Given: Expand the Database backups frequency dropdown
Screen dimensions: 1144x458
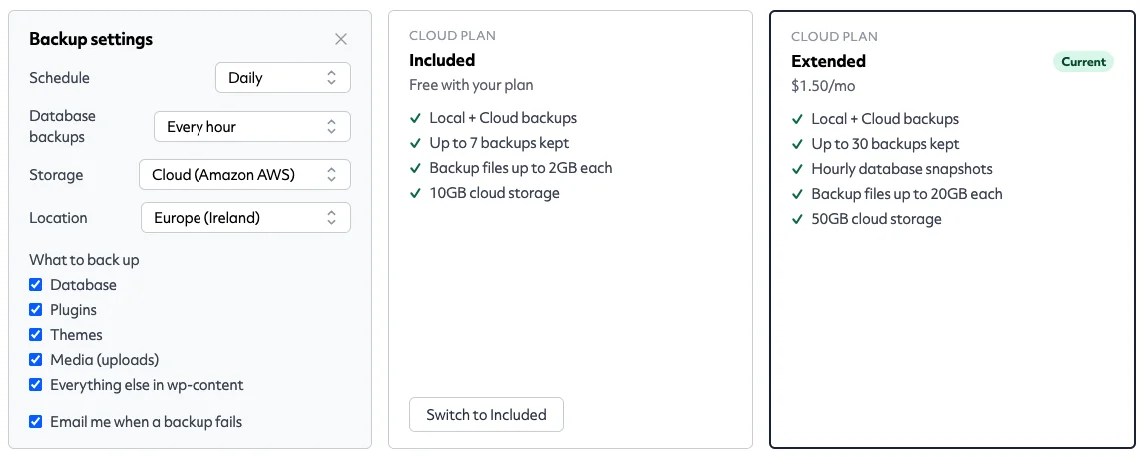Looking at the screenshot, I should [252, 126].
